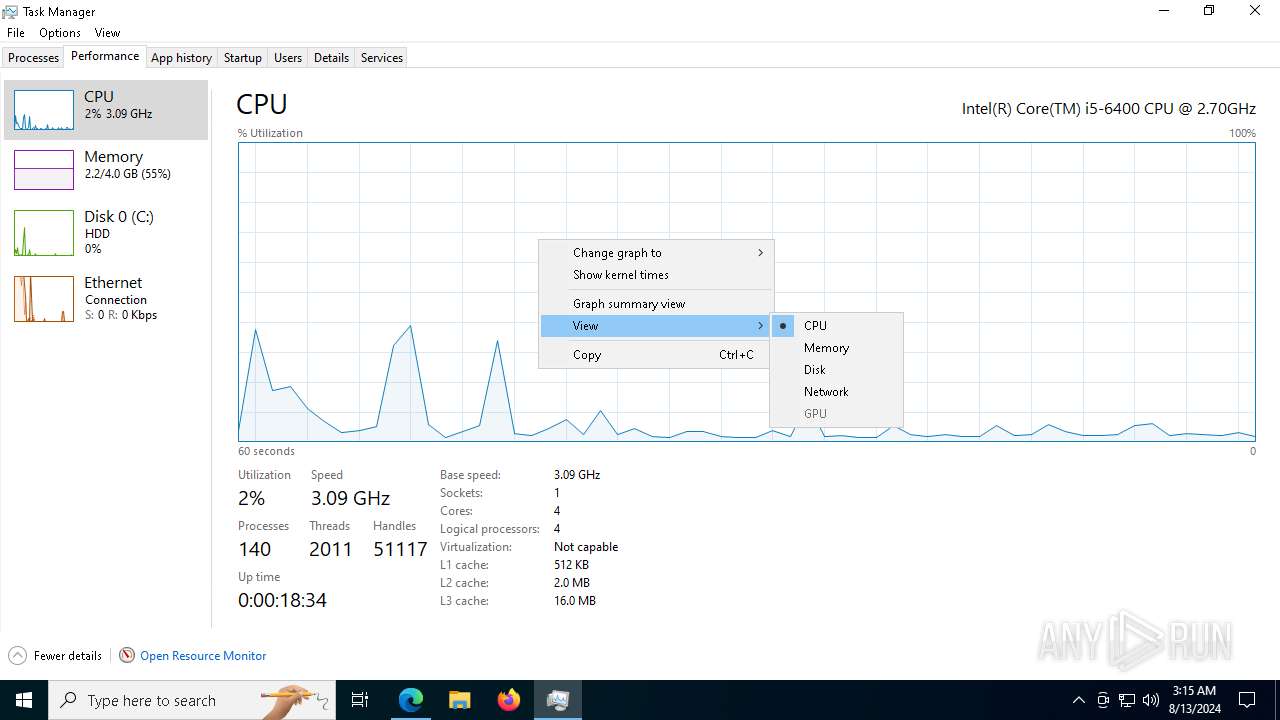
Task: Collapse view with Fewer details
Action: click(67, 656)
